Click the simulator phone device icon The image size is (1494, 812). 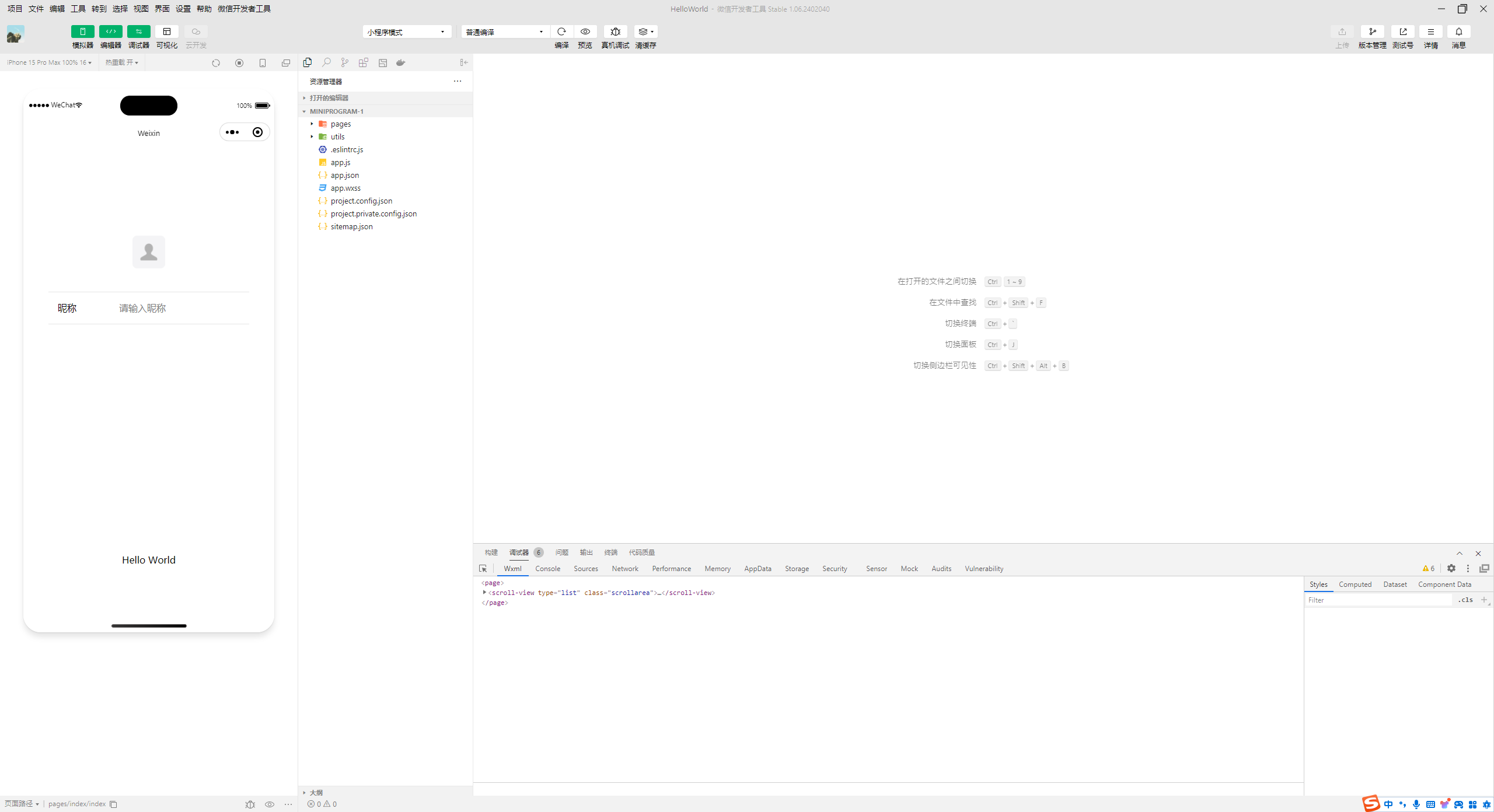[263, 63]
